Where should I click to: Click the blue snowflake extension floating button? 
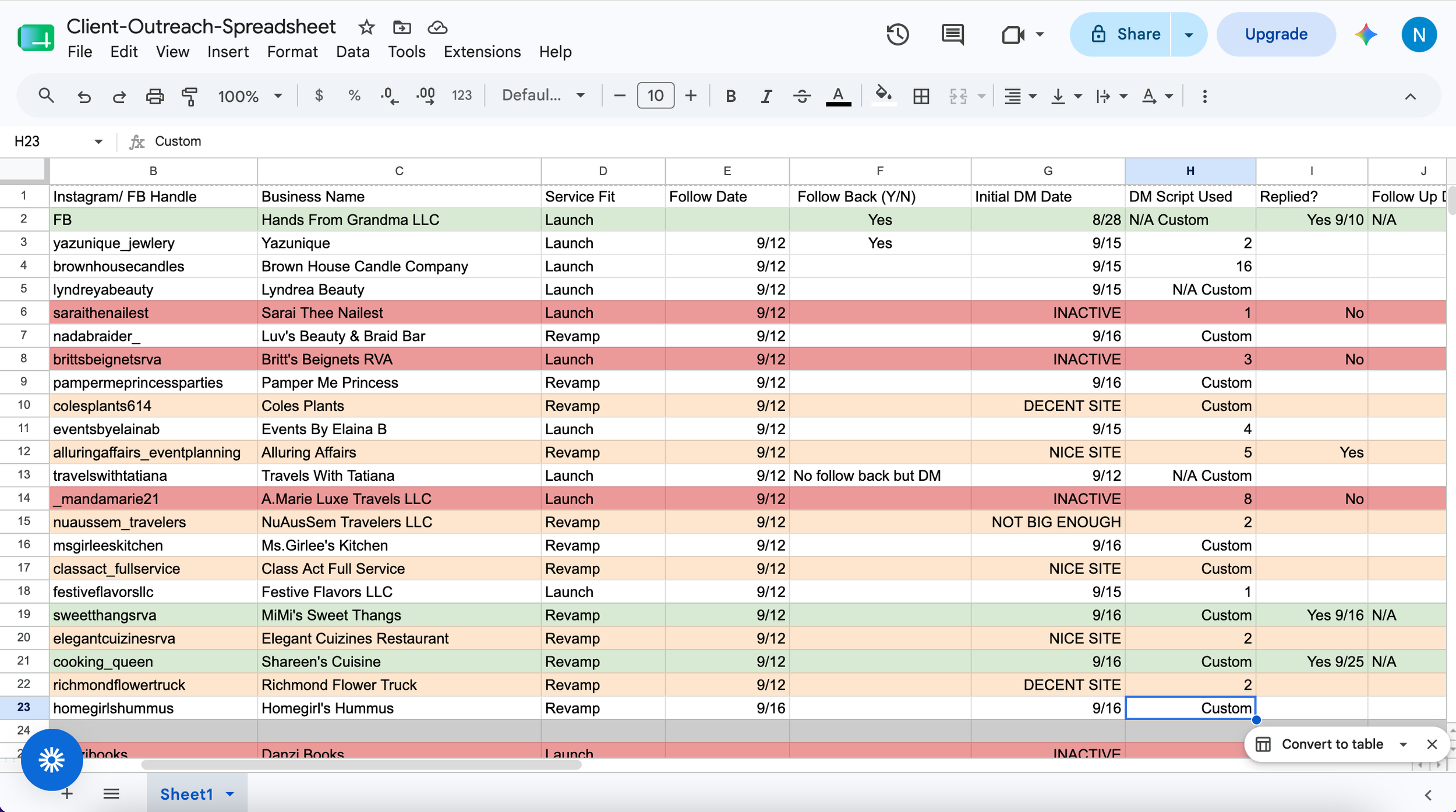pos(52,759)
